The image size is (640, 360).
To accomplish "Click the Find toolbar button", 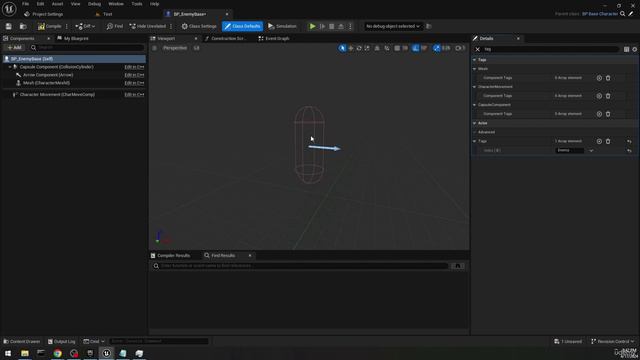I will pyautogui.click(x=115, y=26).
